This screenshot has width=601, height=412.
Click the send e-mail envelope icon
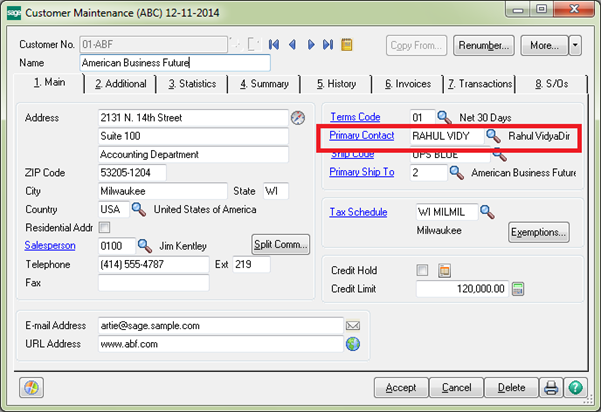tap(353, 326)
